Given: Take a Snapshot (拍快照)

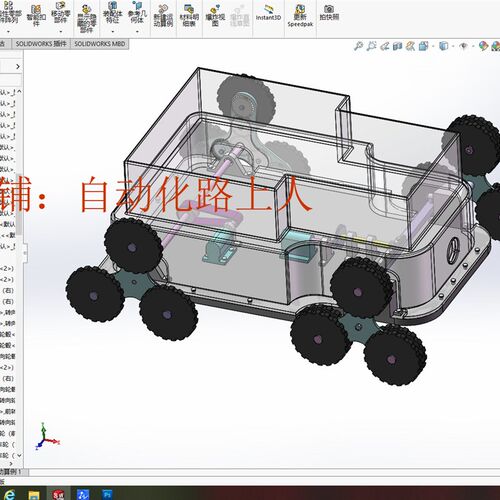Looking at the screenshot, I should coord(329,13).
